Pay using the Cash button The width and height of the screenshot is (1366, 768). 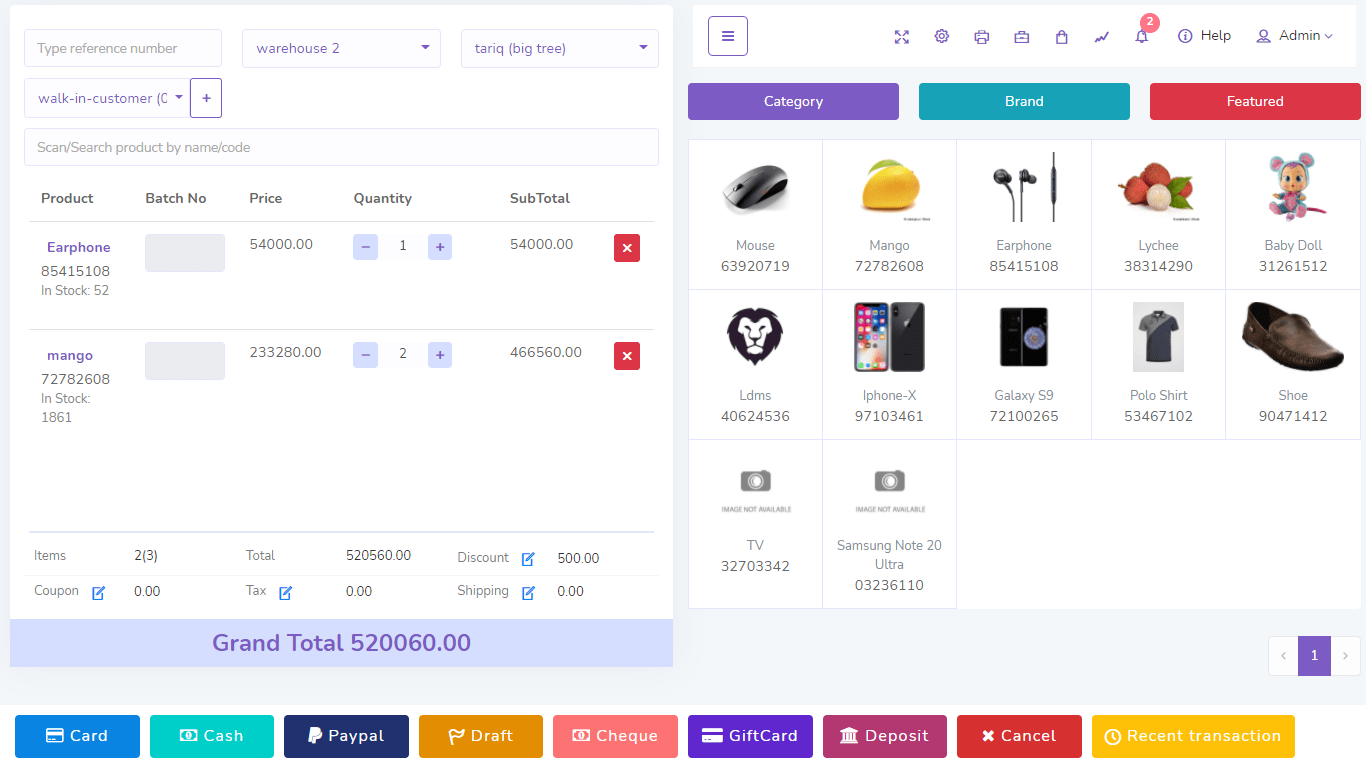pyautogui.click(x=211, y=736)
